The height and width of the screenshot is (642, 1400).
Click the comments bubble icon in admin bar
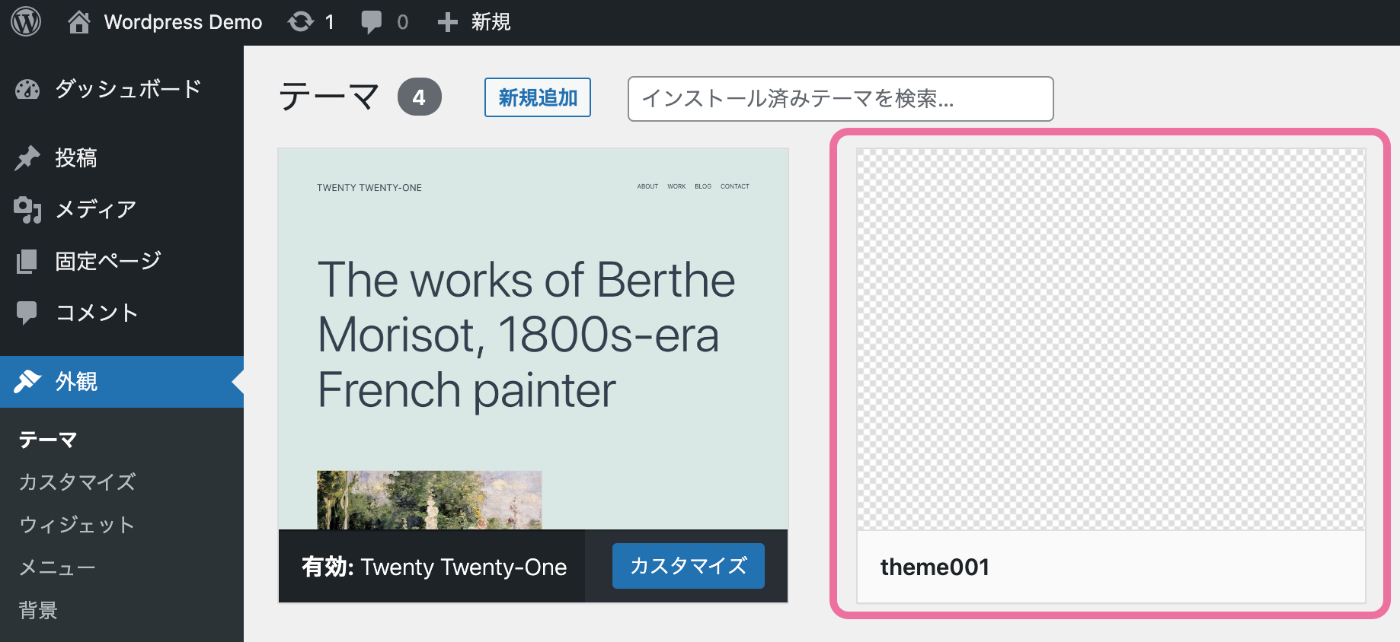(372, 21)
